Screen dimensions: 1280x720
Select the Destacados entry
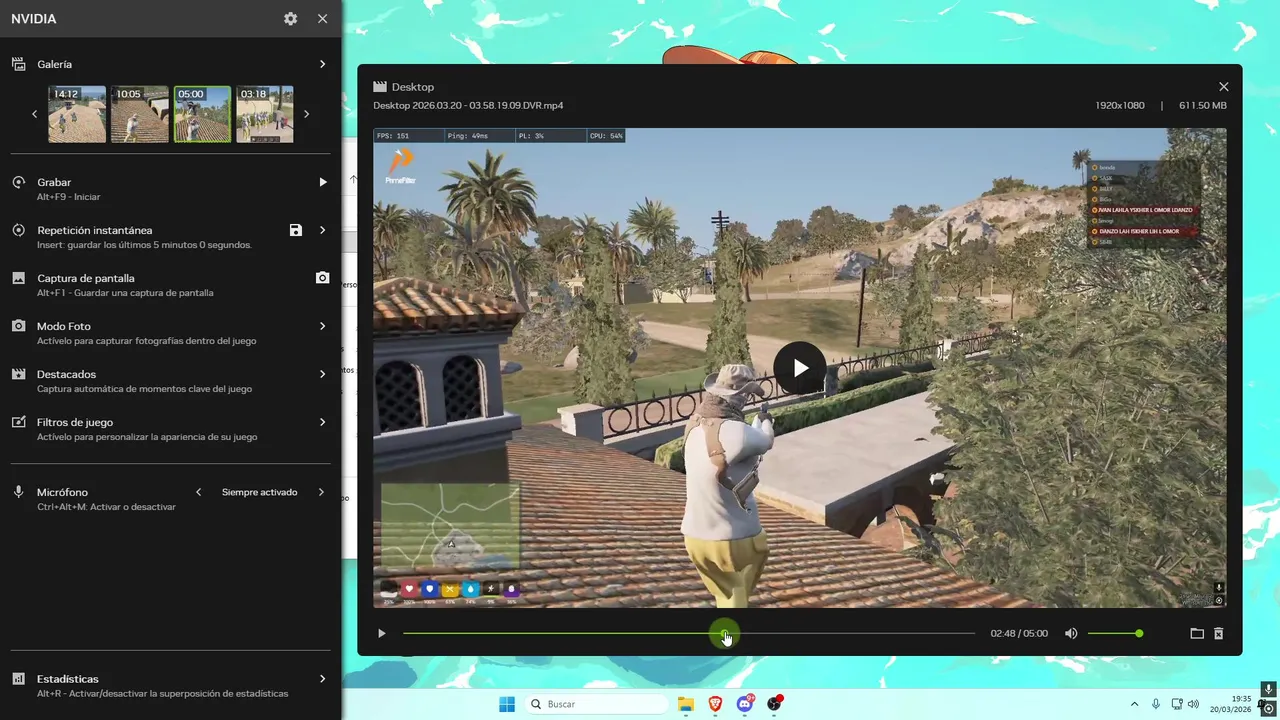click(x=170, y=381)
